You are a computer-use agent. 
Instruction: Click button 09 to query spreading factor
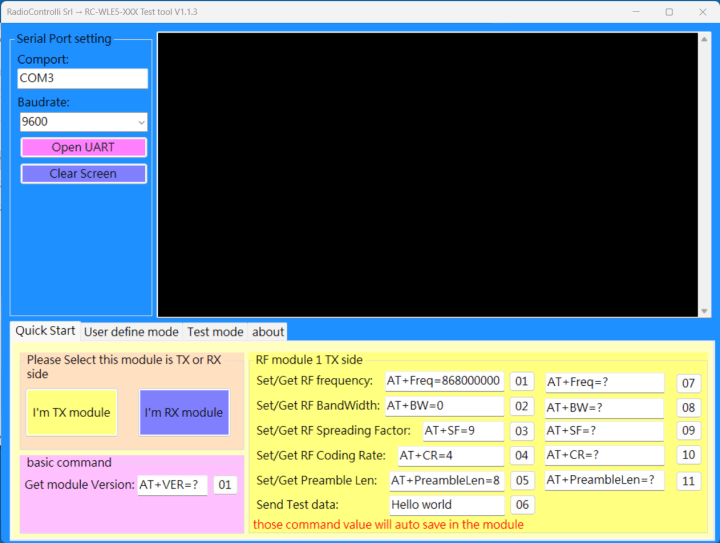point(688,431)
